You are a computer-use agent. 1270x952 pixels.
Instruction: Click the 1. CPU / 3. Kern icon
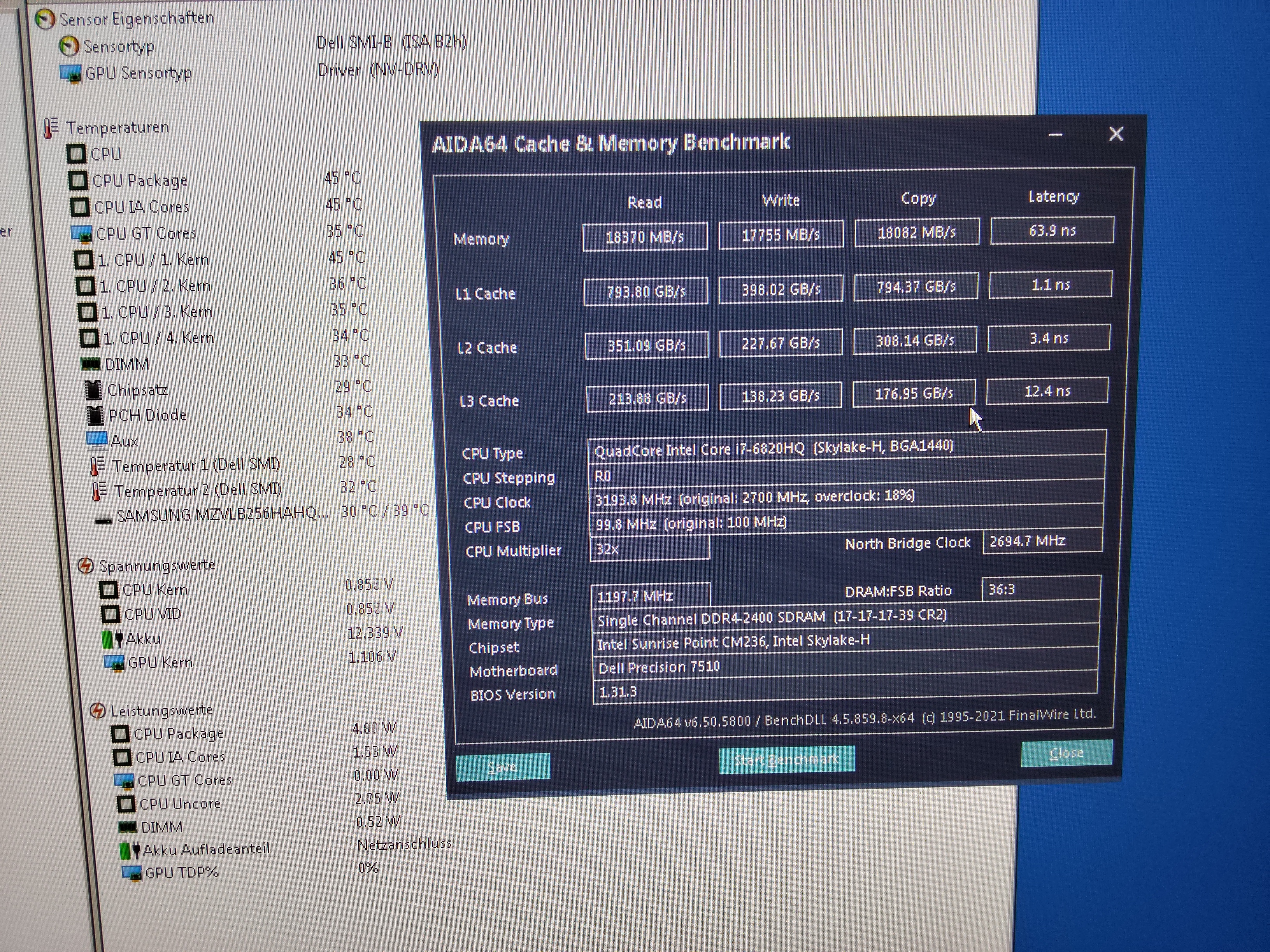point(88,312)
